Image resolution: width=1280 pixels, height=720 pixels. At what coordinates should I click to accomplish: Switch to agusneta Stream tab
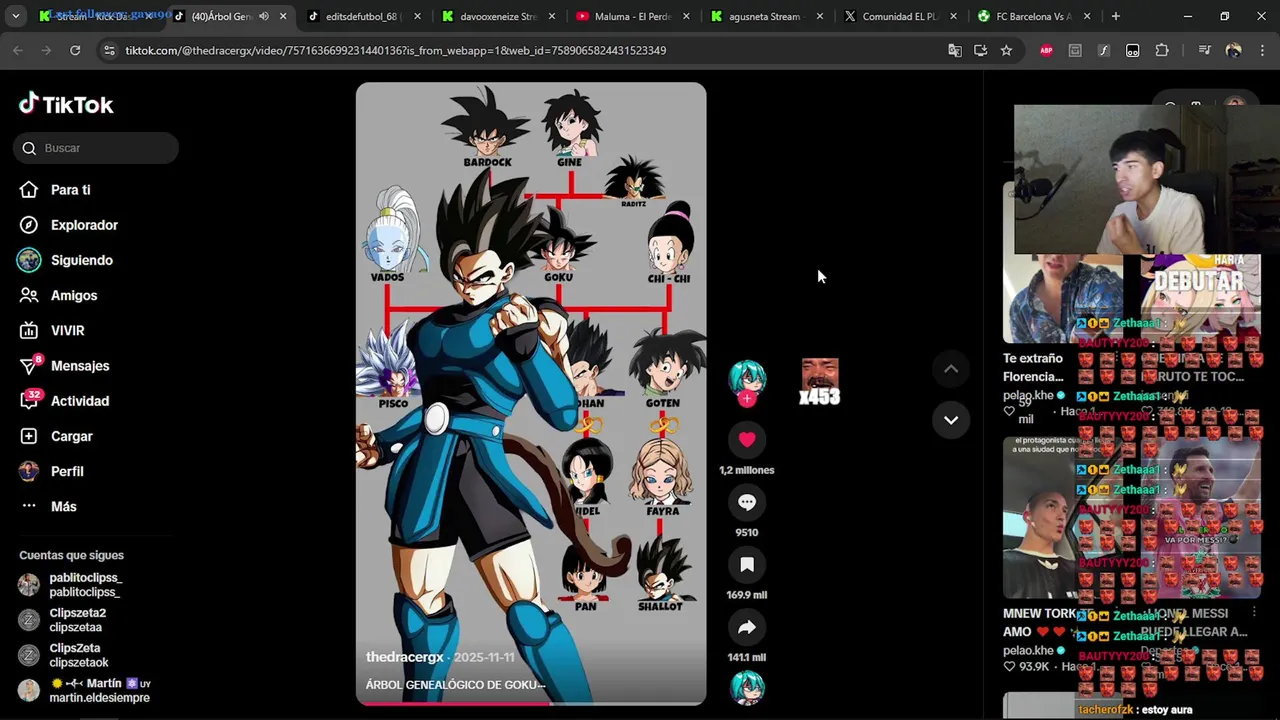coord(766,16)
